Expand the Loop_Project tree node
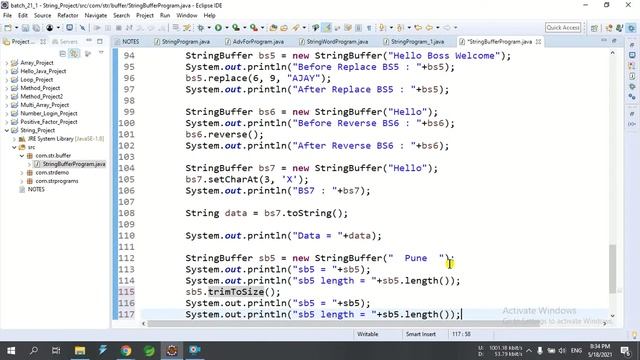Screen dimensions: 640x360 [7, 80]
